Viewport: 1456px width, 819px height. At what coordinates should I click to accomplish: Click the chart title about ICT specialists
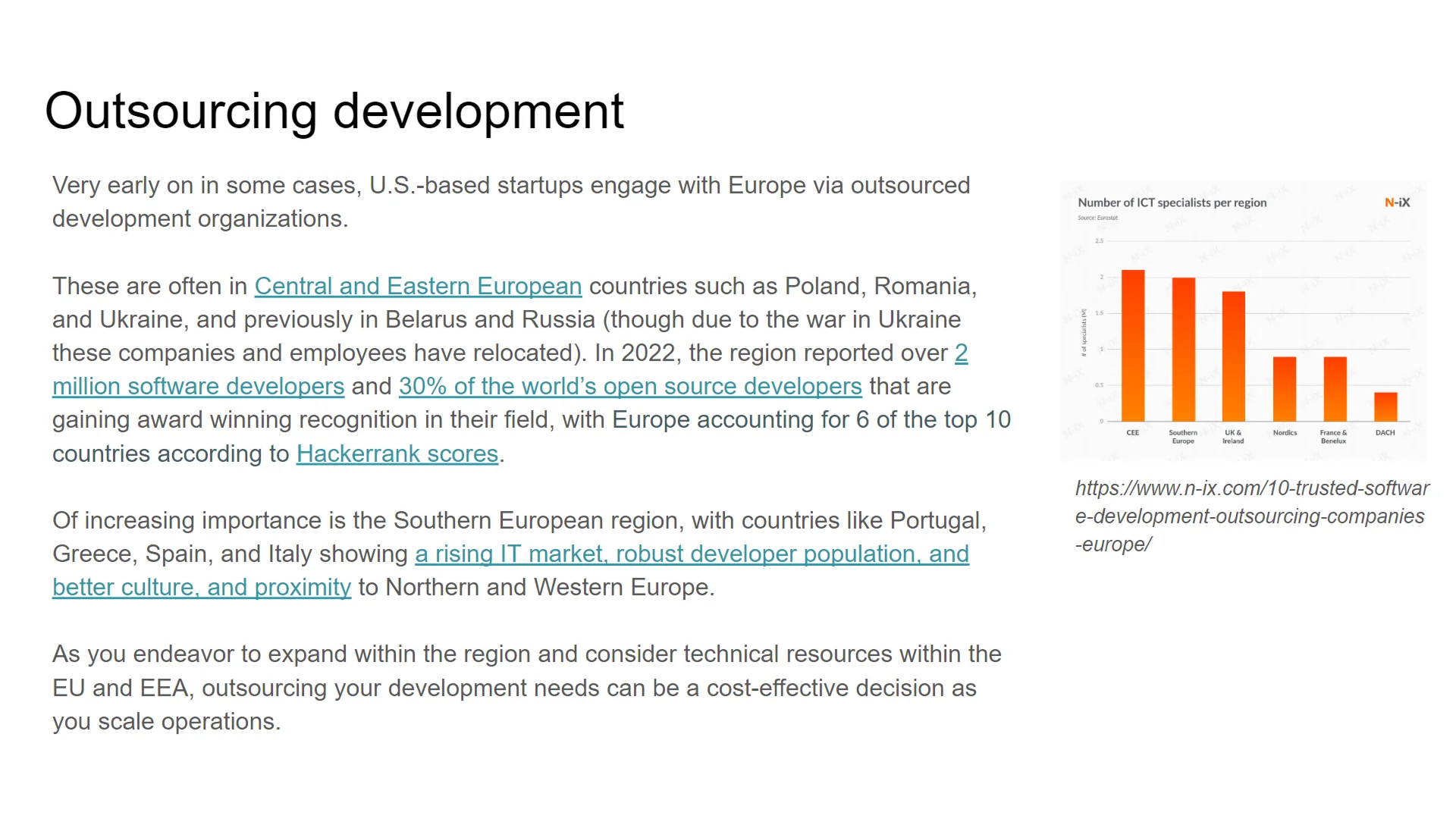(1172, 202)
